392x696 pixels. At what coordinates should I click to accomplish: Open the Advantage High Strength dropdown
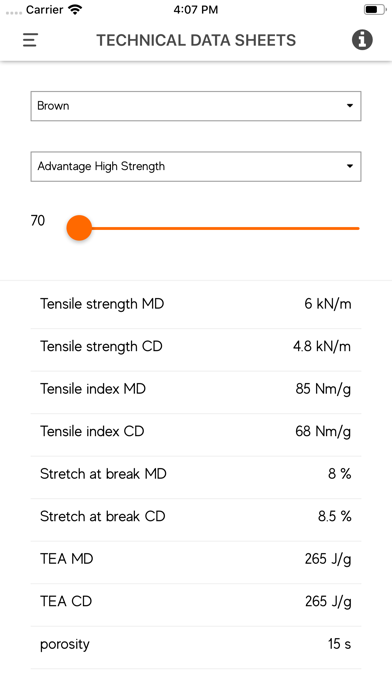coord(196,166)
